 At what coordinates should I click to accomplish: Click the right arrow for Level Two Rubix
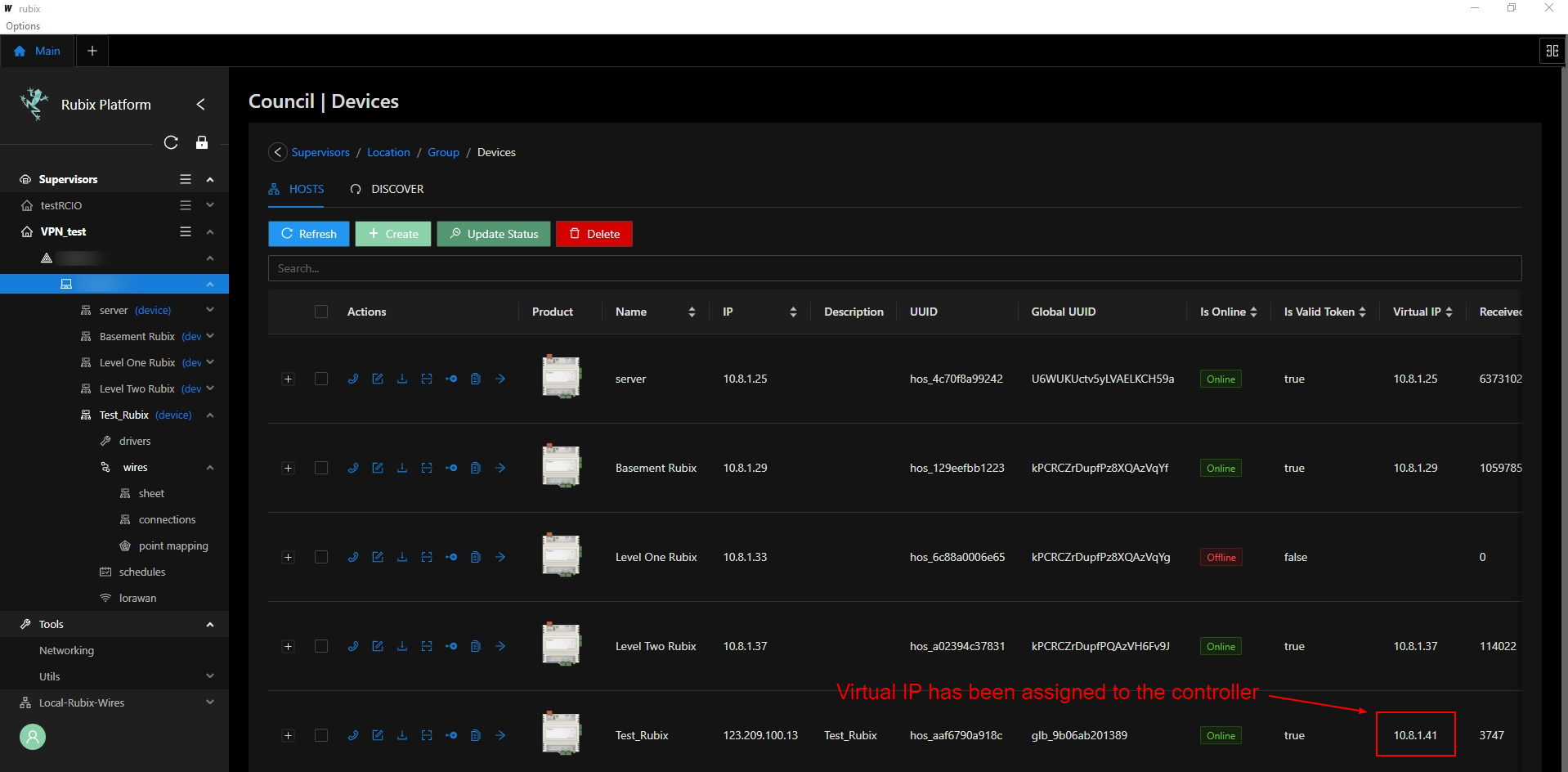tap(500, 646)
